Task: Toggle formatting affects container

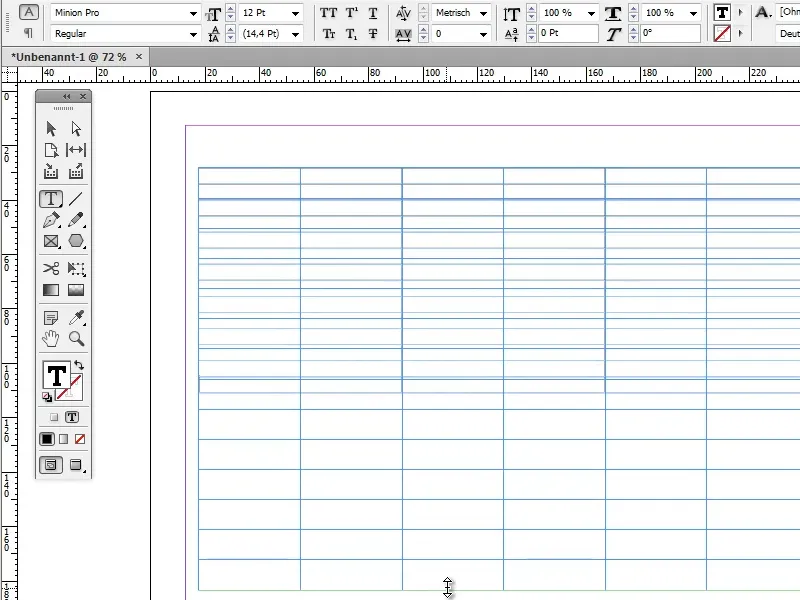Action: coord(54,417)
